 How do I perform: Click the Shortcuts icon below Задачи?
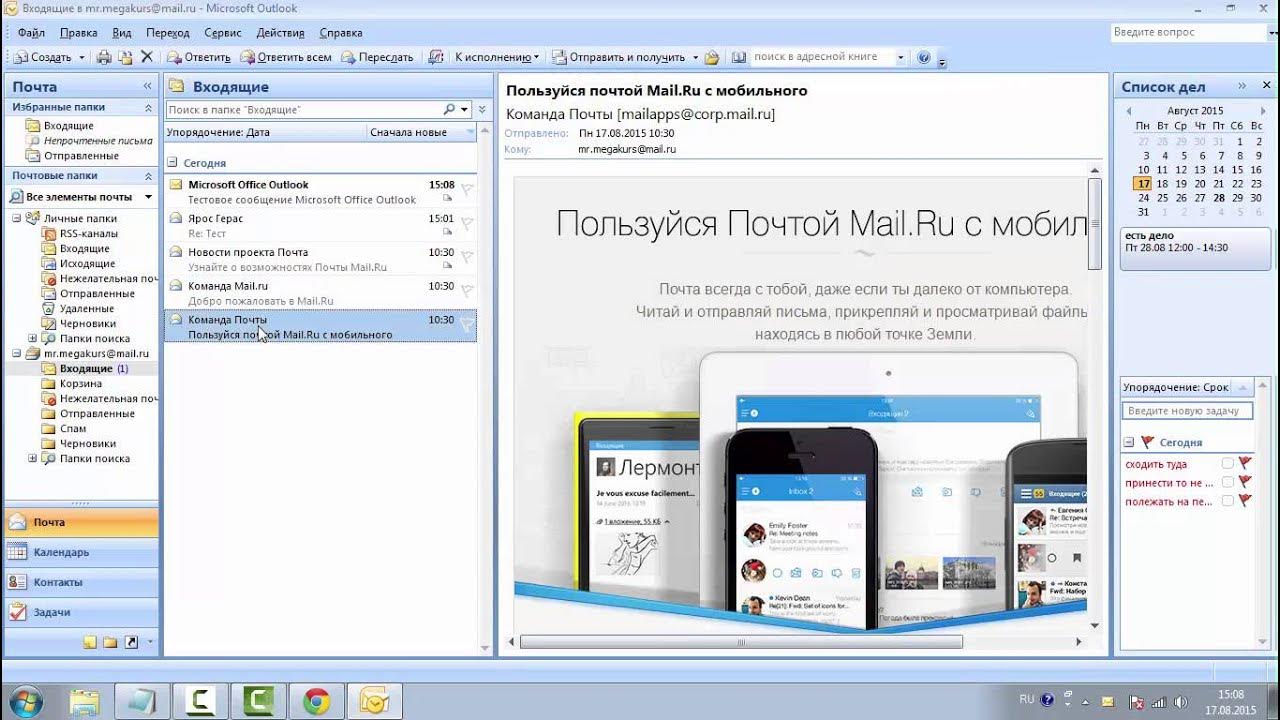click(x=131, y=642)
